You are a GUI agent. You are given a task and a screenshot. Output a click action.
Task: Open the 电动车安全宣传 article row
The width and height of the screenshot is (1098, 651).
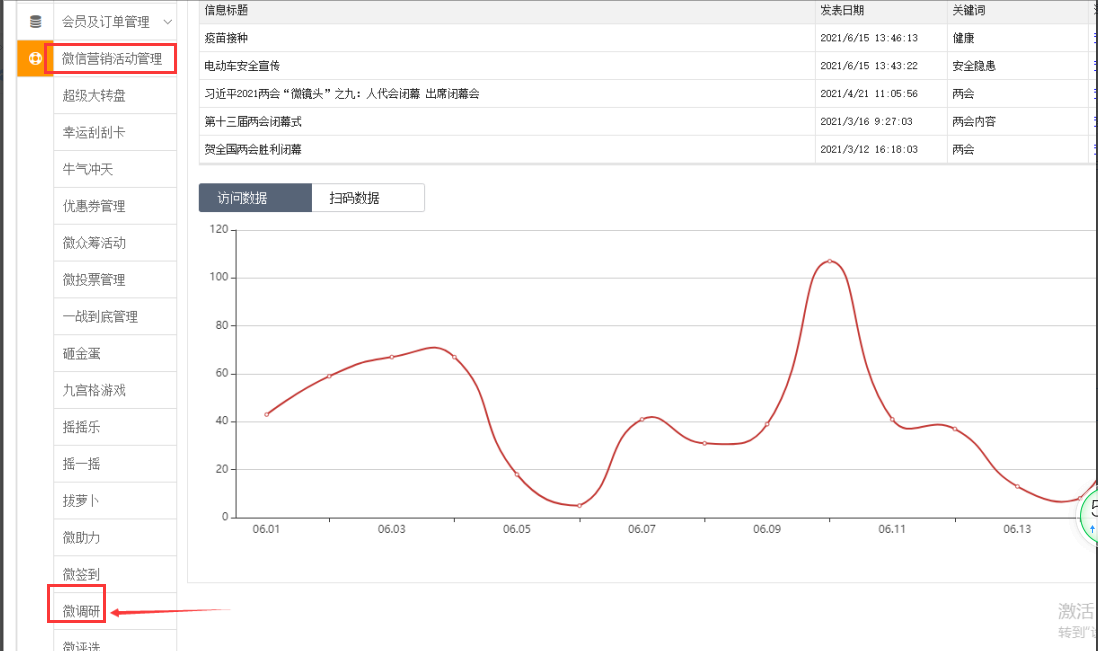(242, 66)
